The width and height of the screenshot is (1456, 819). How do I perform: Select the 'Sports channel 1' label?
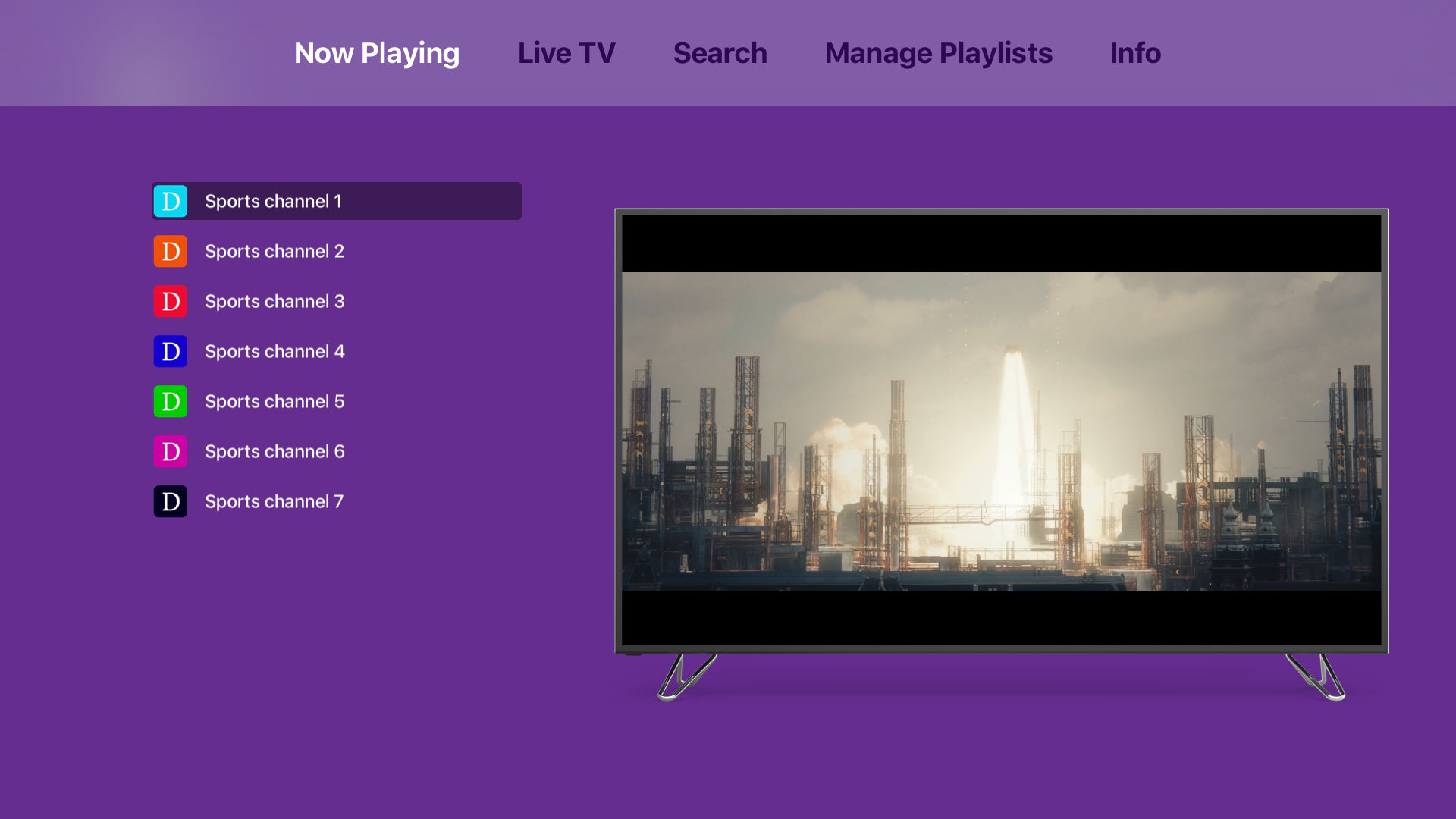click(x=274, y=201)
